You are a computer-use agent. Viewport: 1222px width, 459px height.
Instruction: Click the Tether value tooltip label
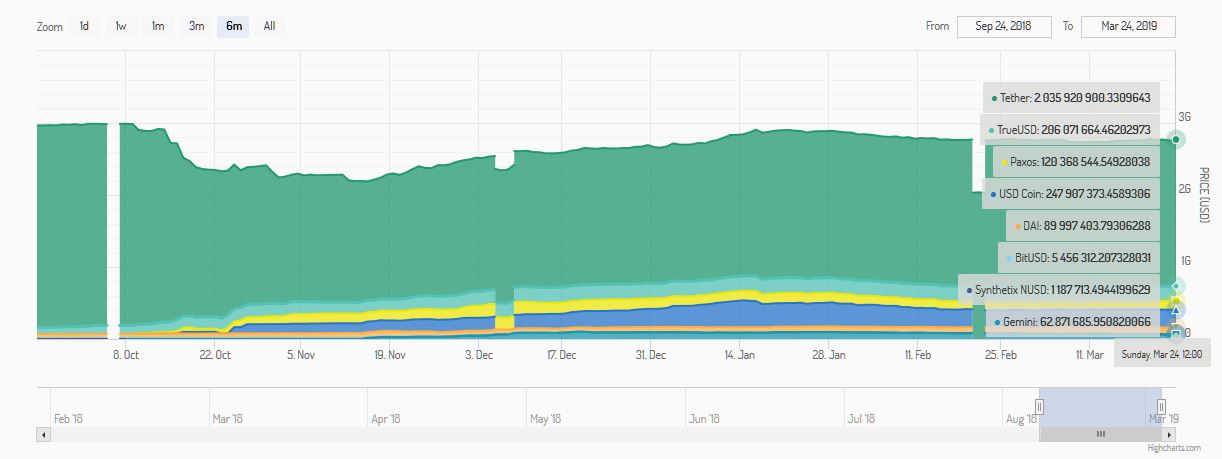tap(1070, 98)
